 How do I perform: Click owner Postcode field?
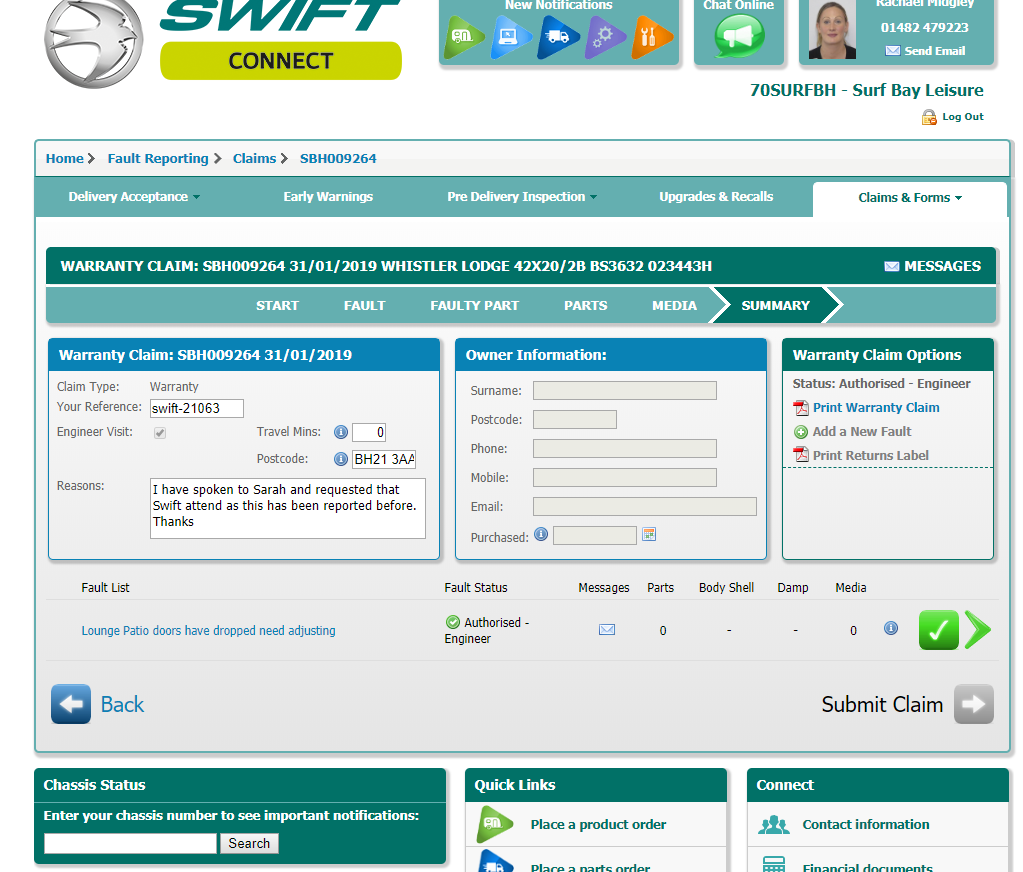575,419
